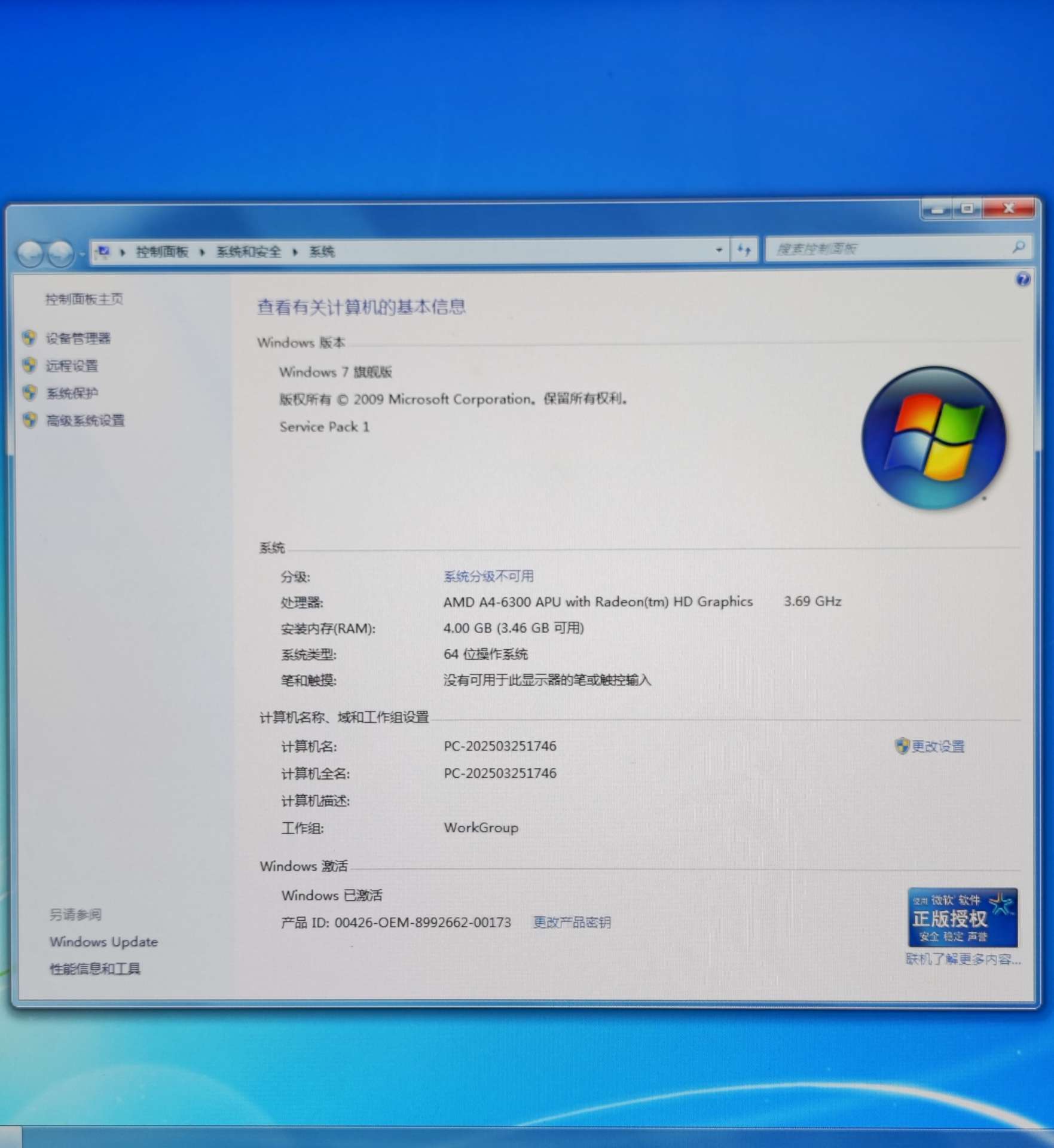This screenshot has width=1054, height=1148.
Task: Click the shield icon beside 系统保护
Action: [29, 392]
